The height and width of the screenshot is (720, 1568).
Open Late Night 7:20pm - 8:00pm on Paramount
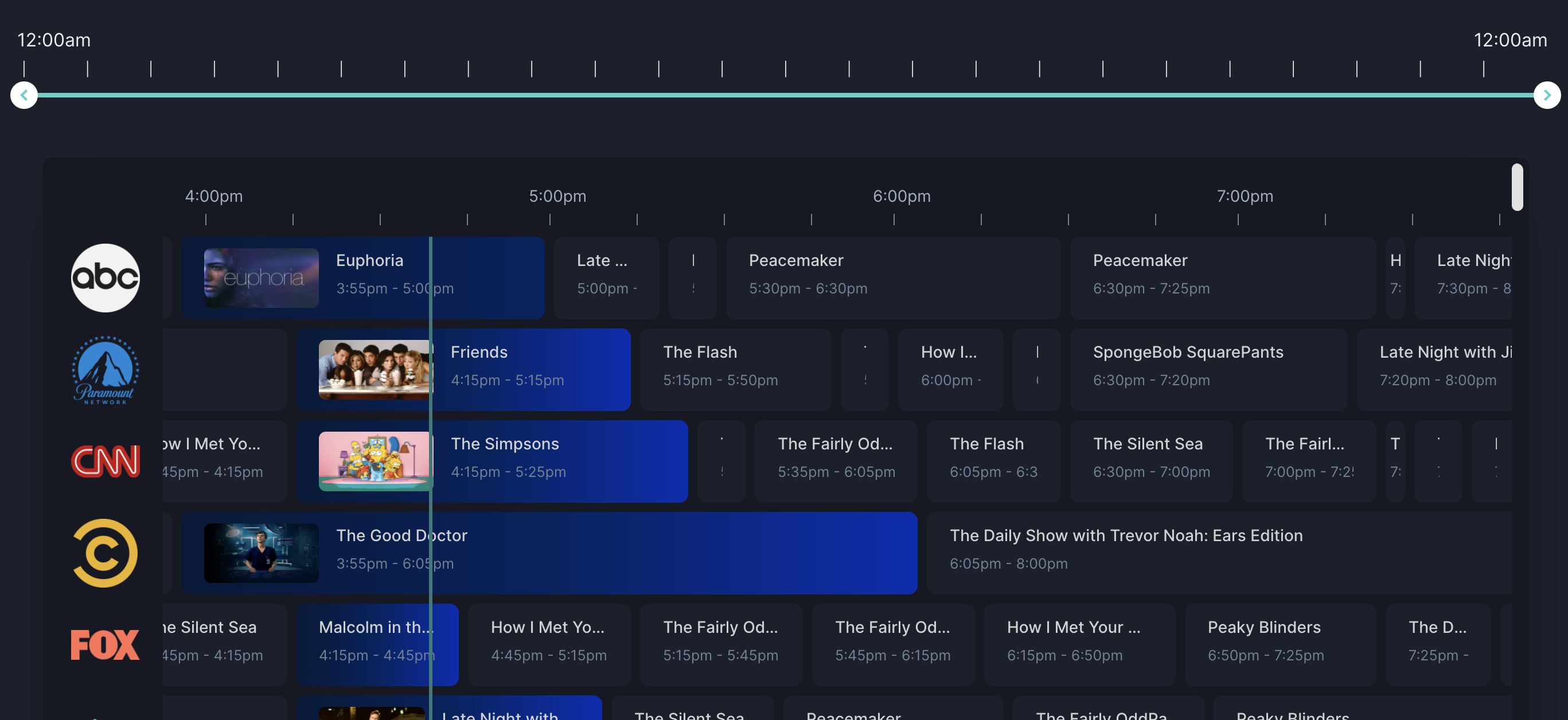[x=1434, y=370]
